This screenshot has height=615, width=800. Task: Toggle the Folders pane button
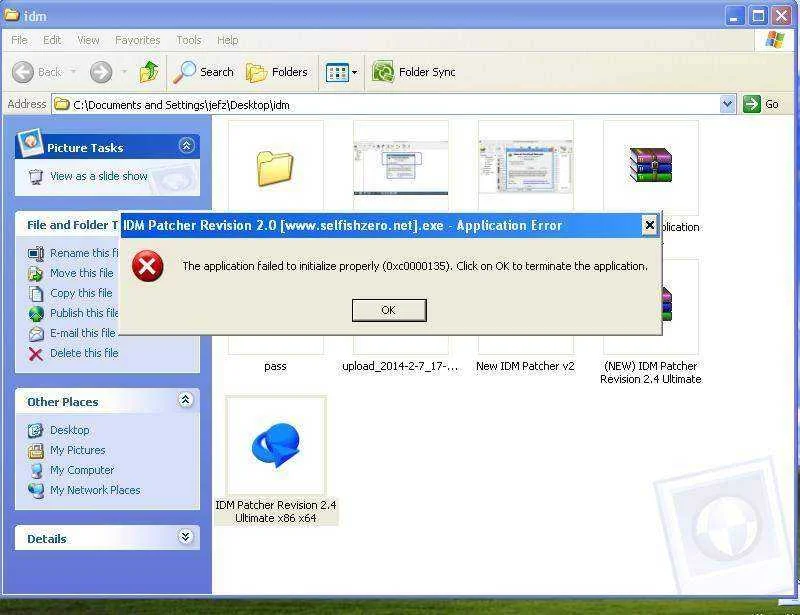pos(277,72)
